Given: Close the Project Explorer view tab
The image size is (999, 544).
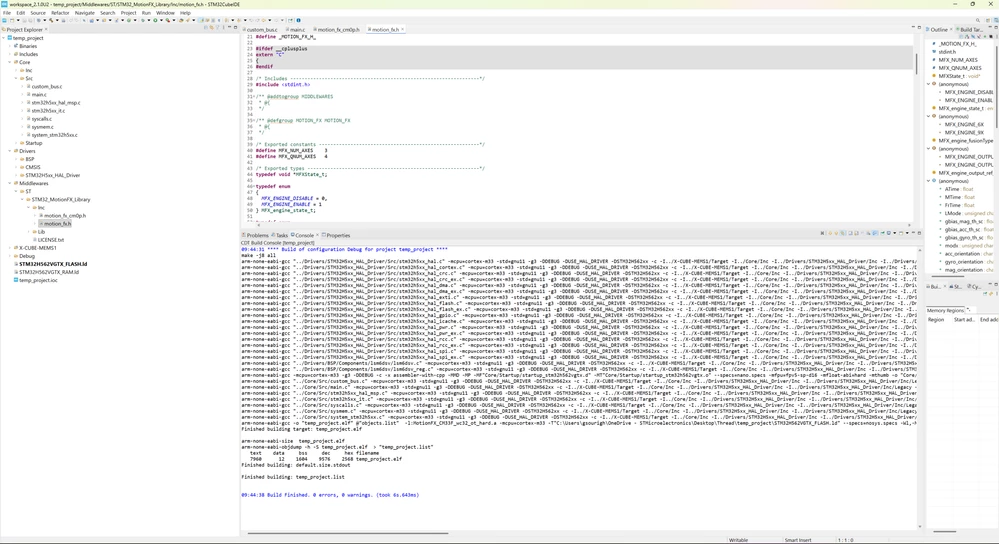Looking at the screenshot, I should [46, 29].
